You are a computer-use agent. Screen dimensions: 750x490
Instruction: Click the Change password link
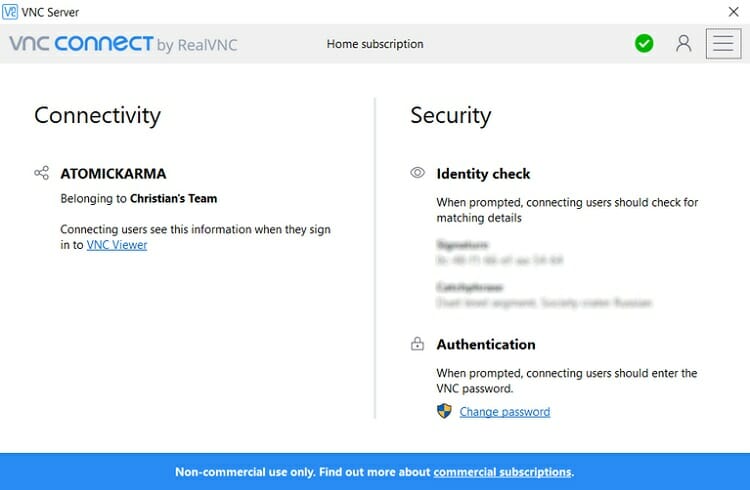[x=505, y=412]
